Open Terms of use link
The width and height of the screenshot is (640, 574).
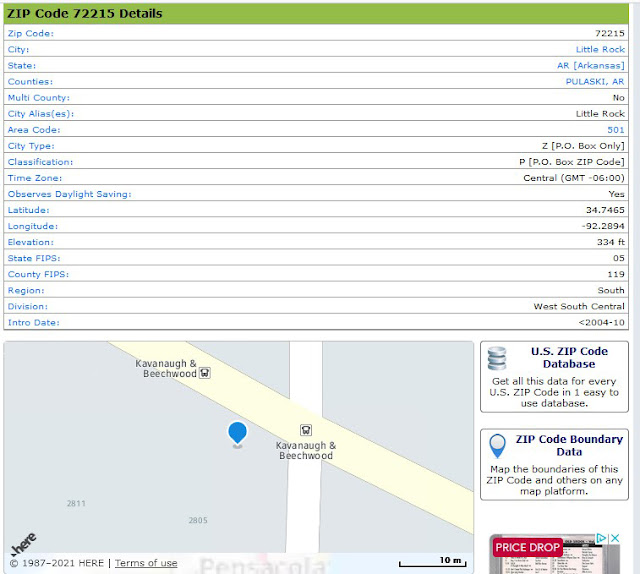146,563
